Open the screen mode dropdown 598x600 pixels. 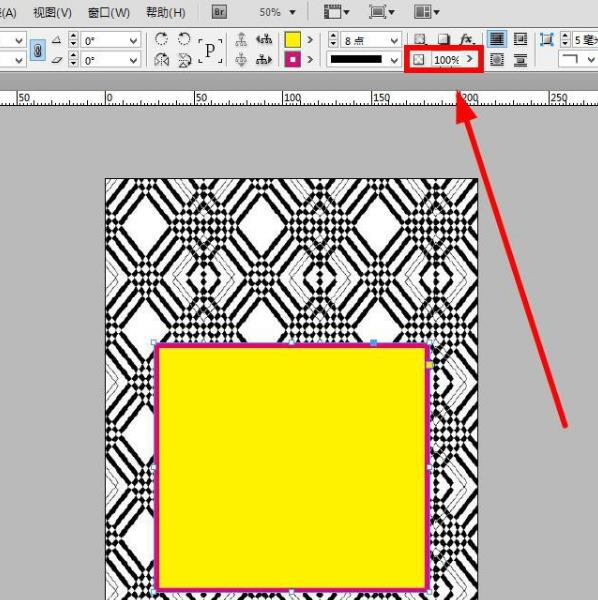click(x=381, y=12)
